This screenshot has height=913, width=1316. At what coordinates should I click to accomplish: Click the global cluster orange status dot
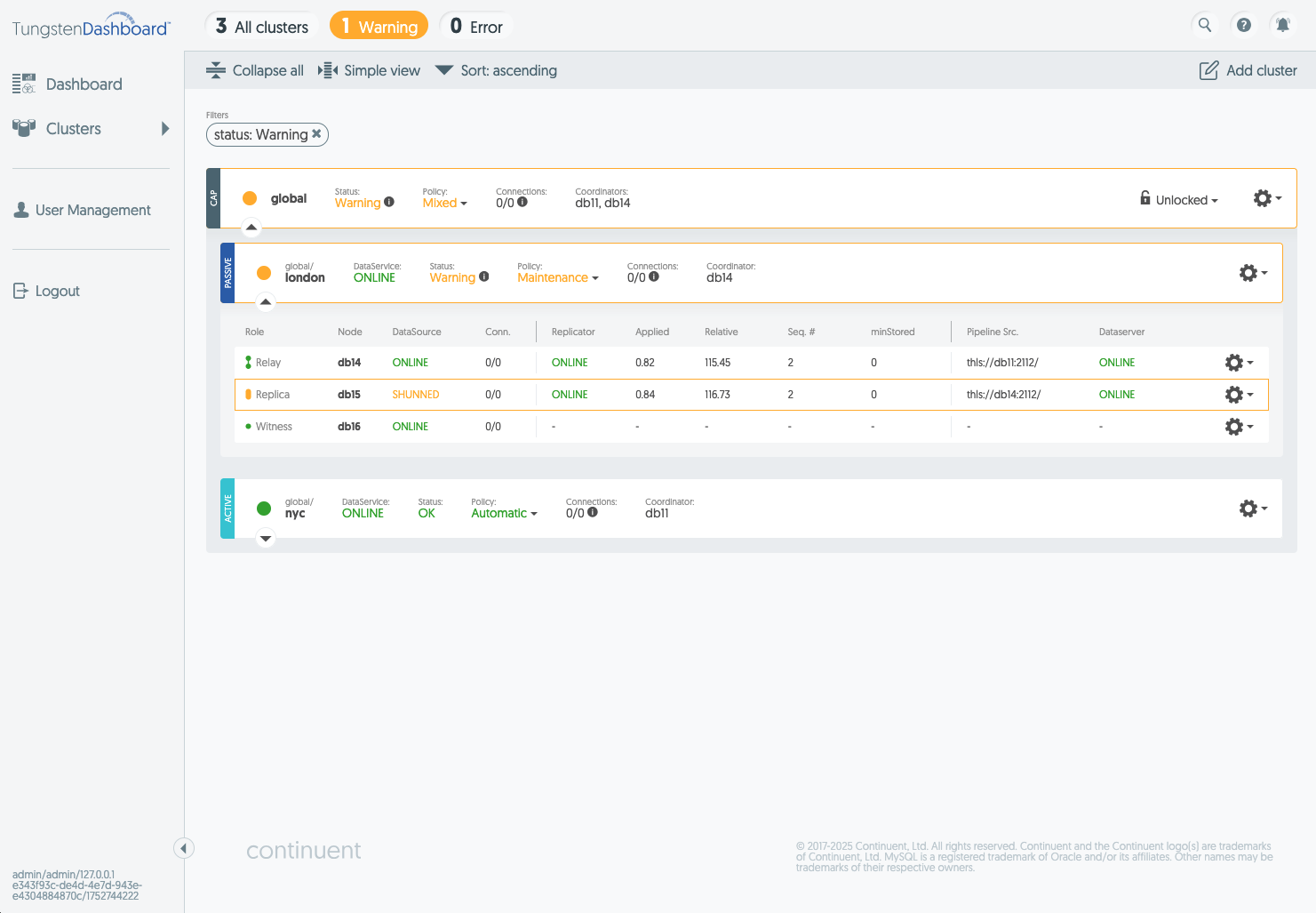pos(250,198)
